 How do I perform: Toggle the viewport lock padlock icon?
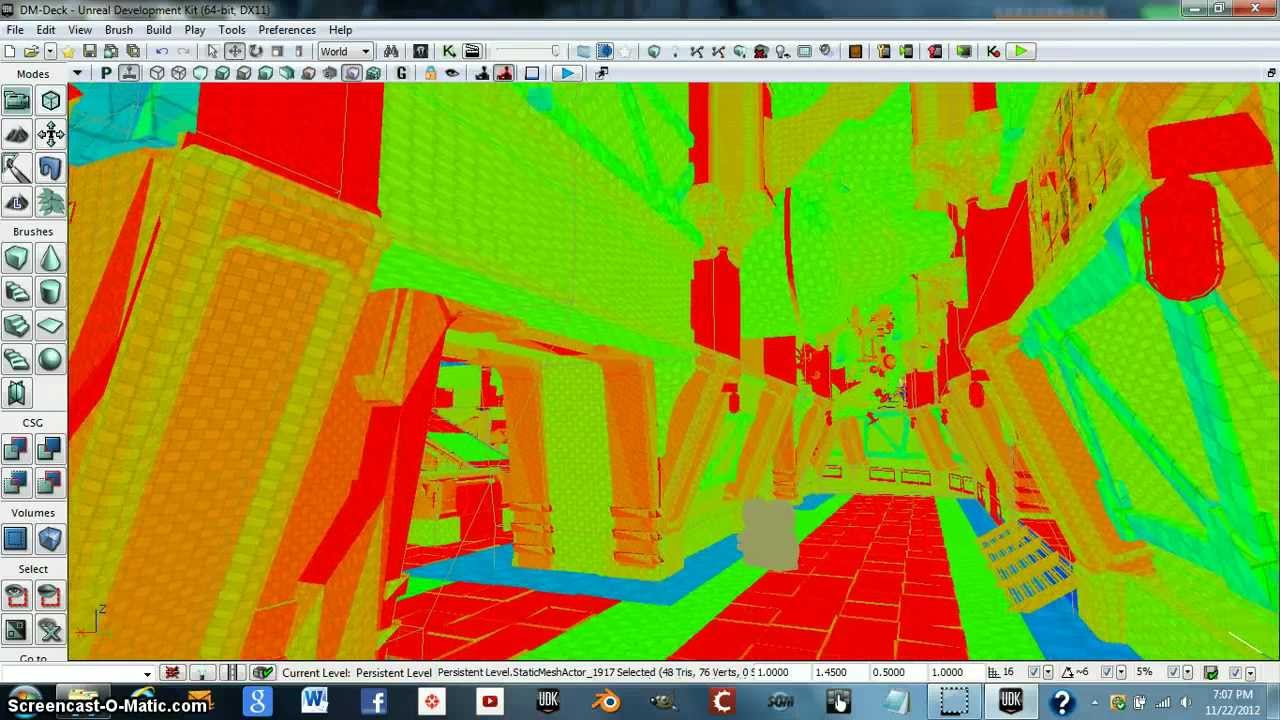(430, 73)
